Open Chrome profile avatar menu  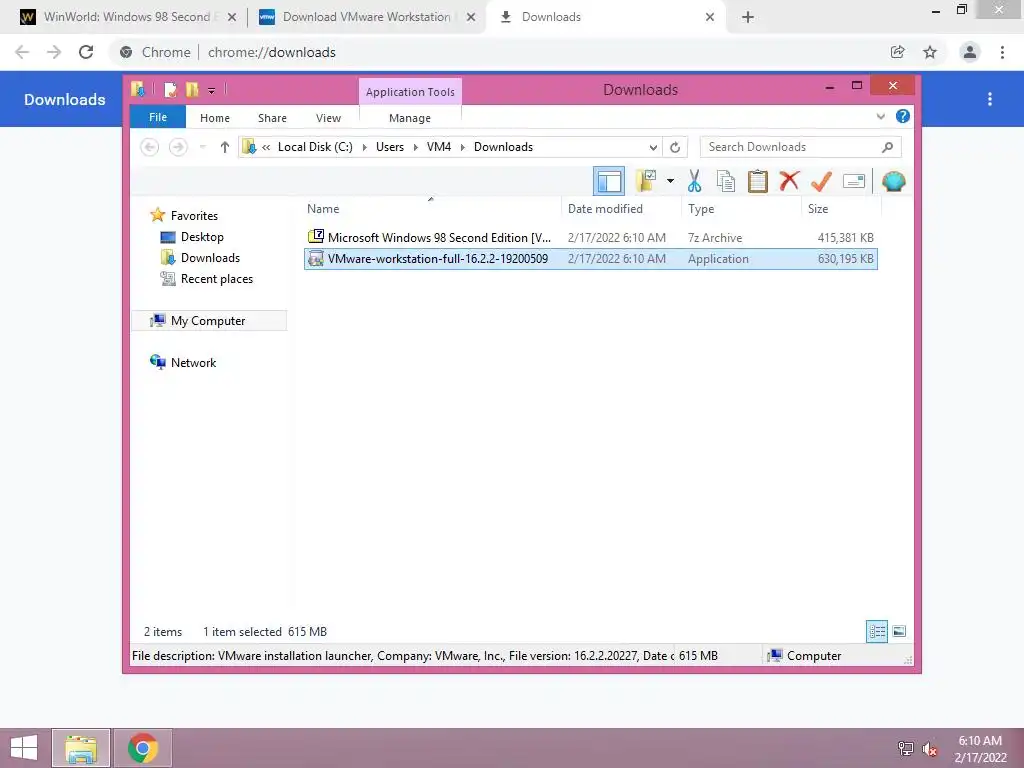click(970, 52)
